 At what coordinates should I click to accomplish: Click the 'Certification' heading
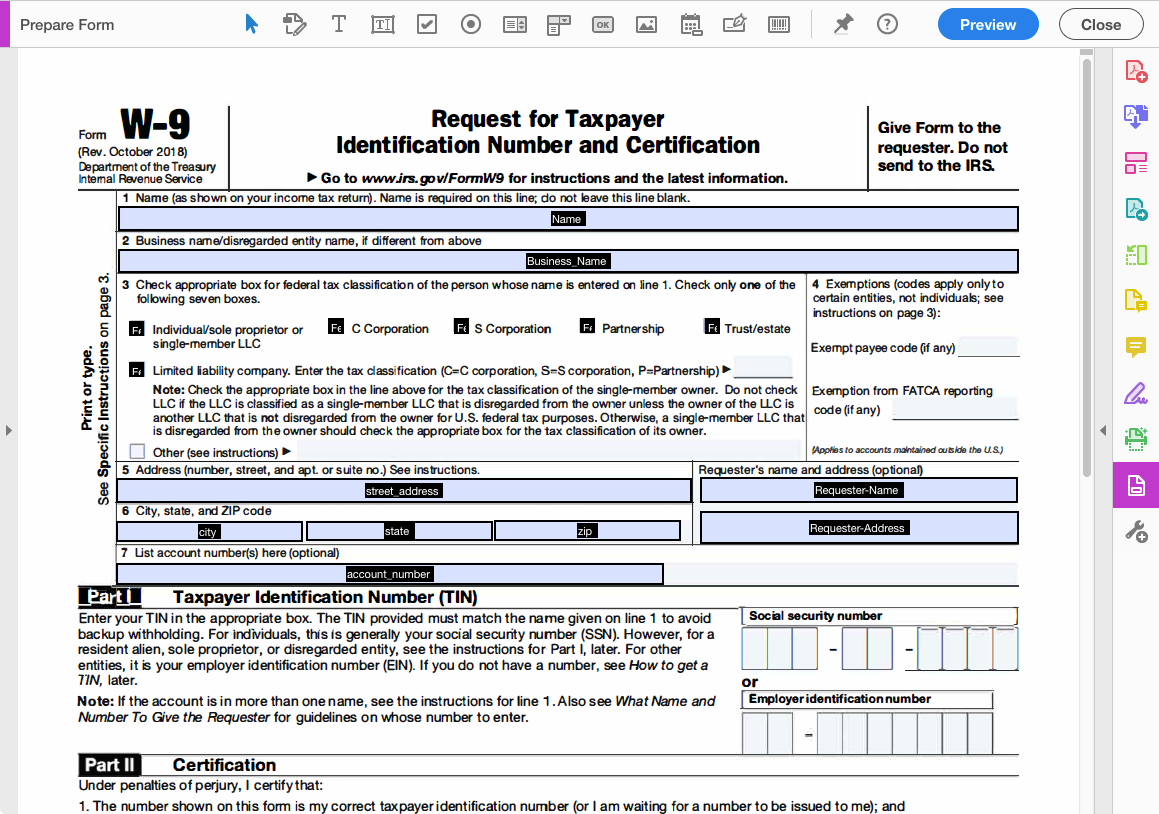225,765
